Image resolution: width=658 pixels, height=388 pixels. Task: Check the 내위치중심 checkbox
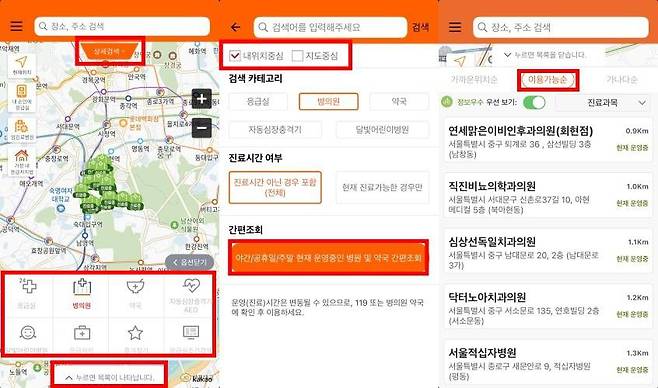235,55
